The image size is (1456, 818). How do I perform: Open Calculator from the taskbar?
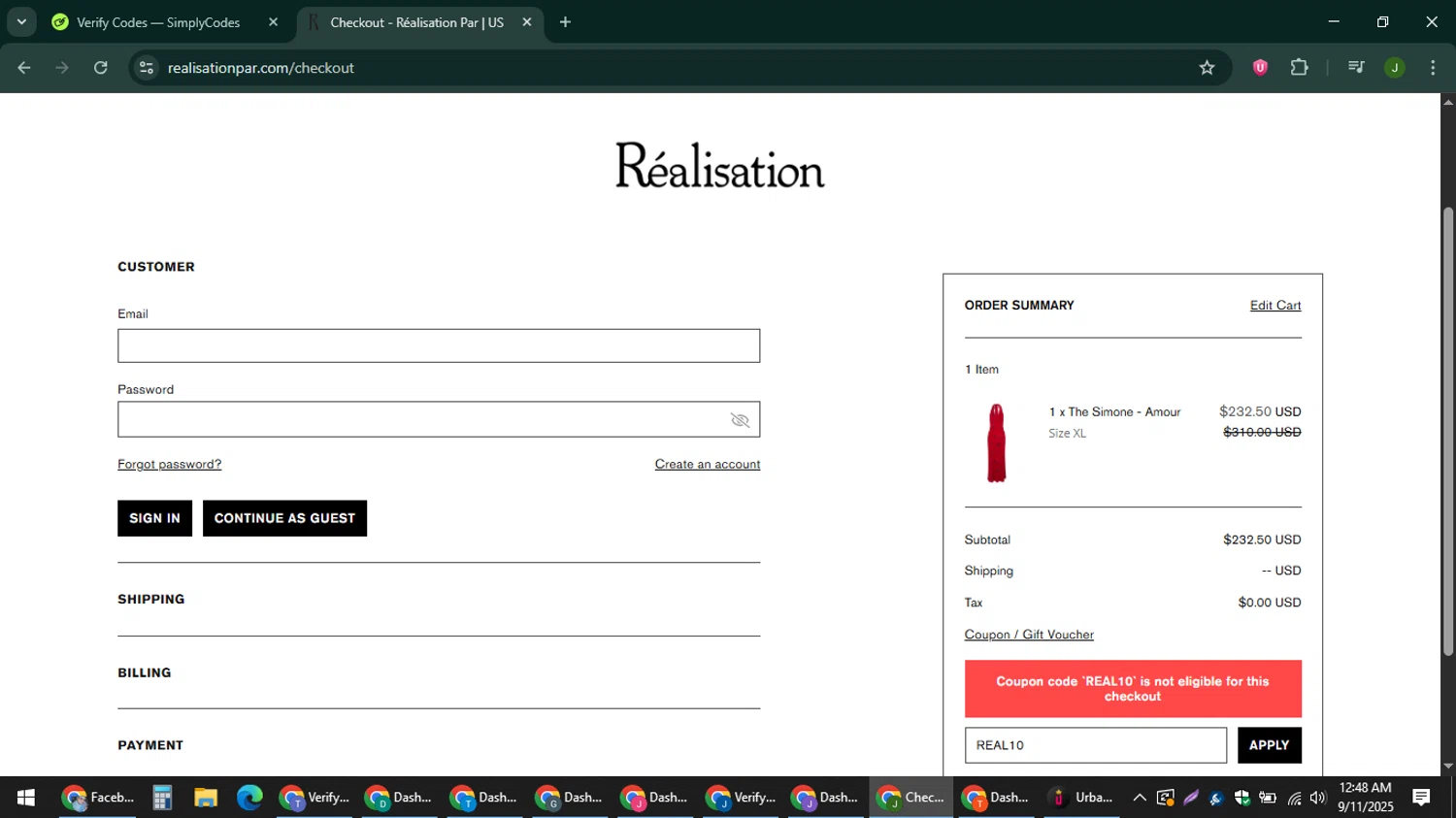point(162,798)
